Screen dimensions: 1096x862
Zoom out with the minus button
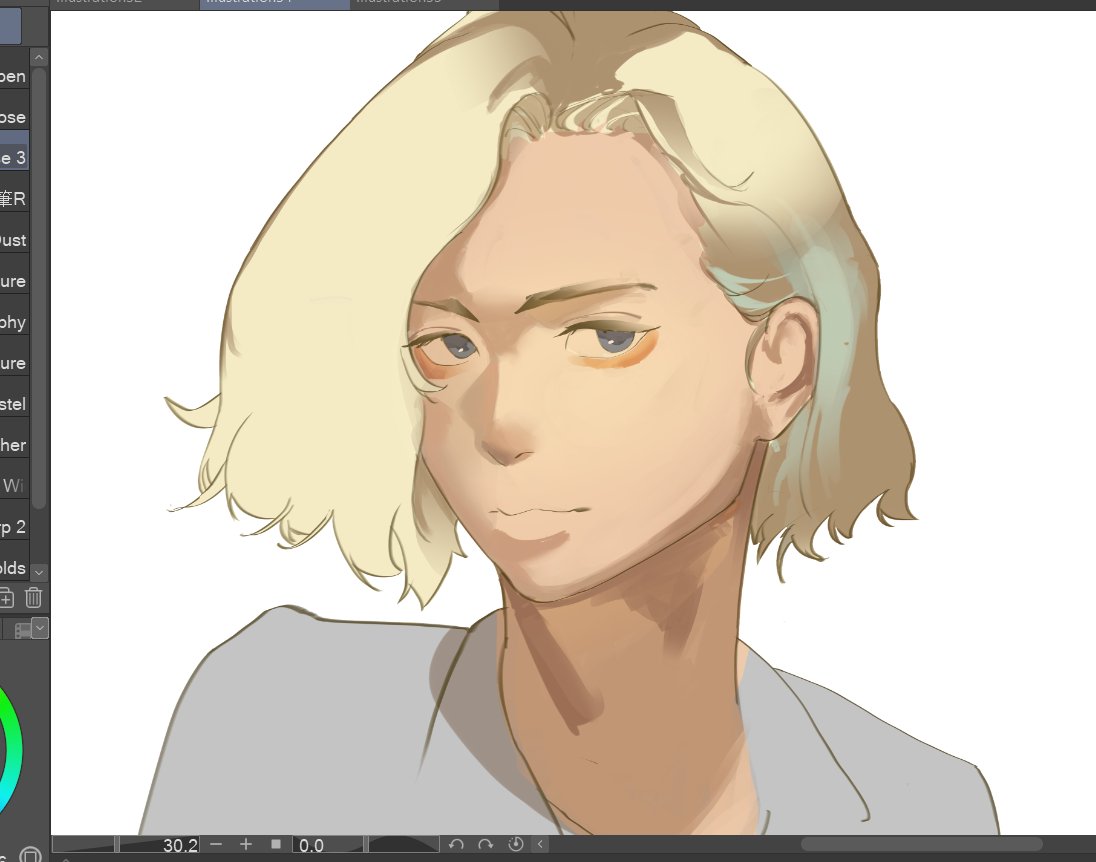coord(216,845)
